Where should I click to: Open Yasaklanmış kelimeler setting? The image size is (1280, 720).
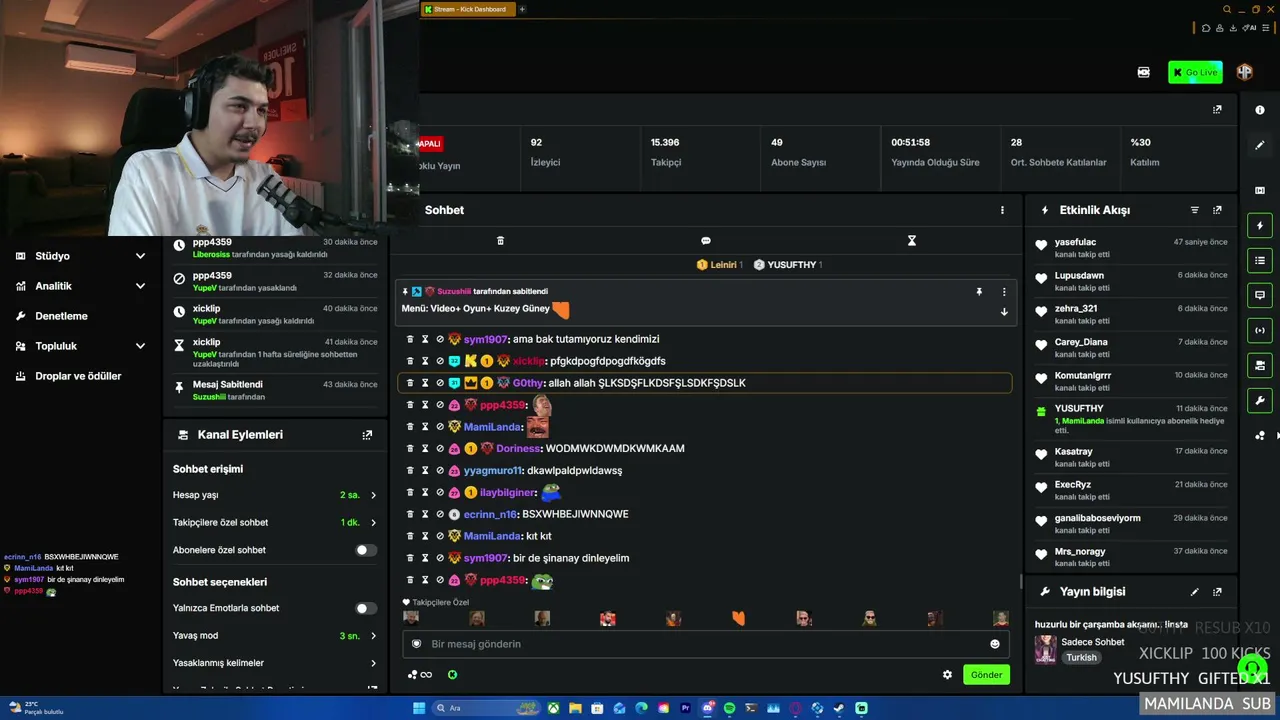[275, 663]
